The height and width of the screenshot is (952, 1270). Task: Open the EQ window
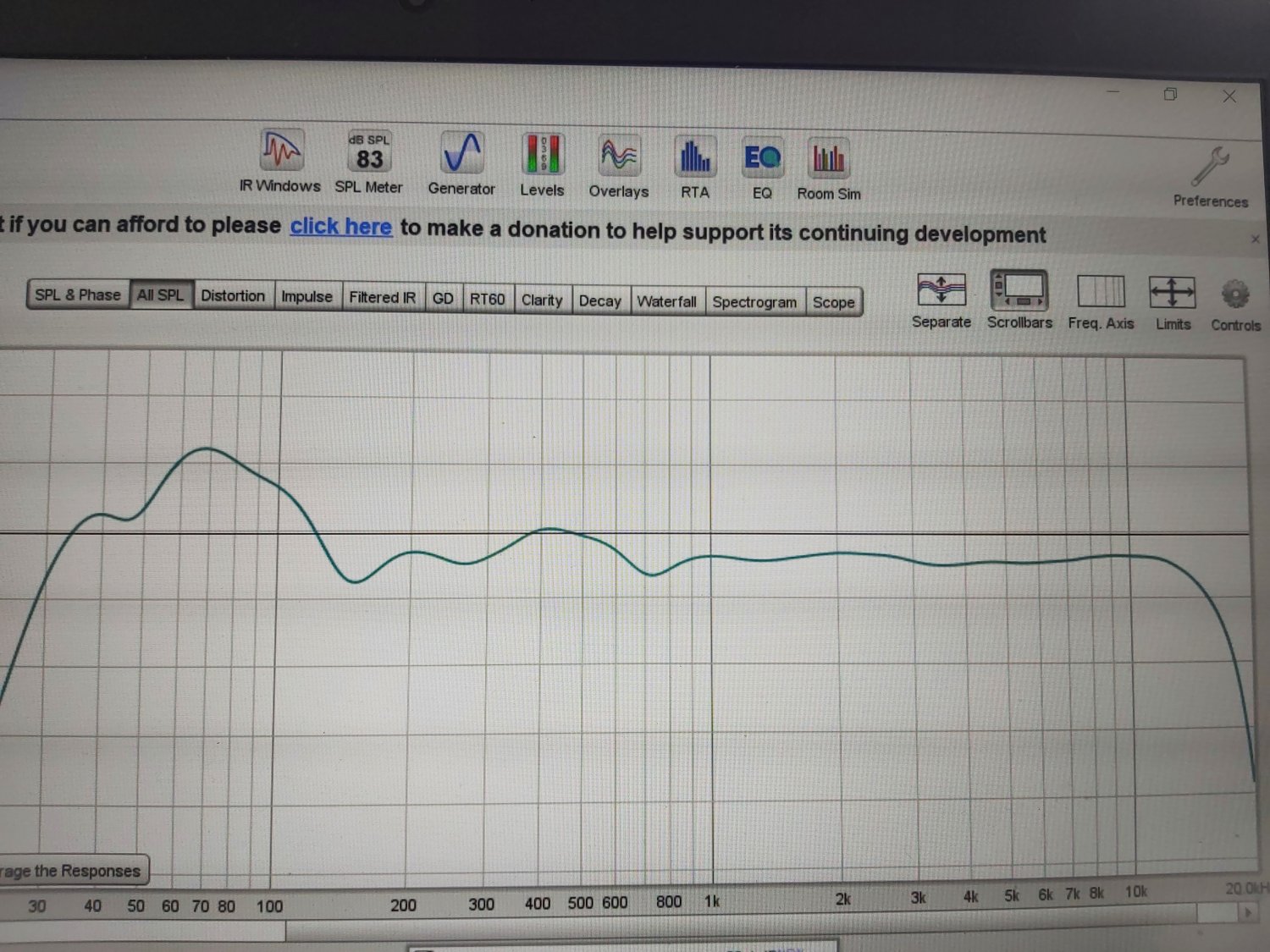coord(762,168)
